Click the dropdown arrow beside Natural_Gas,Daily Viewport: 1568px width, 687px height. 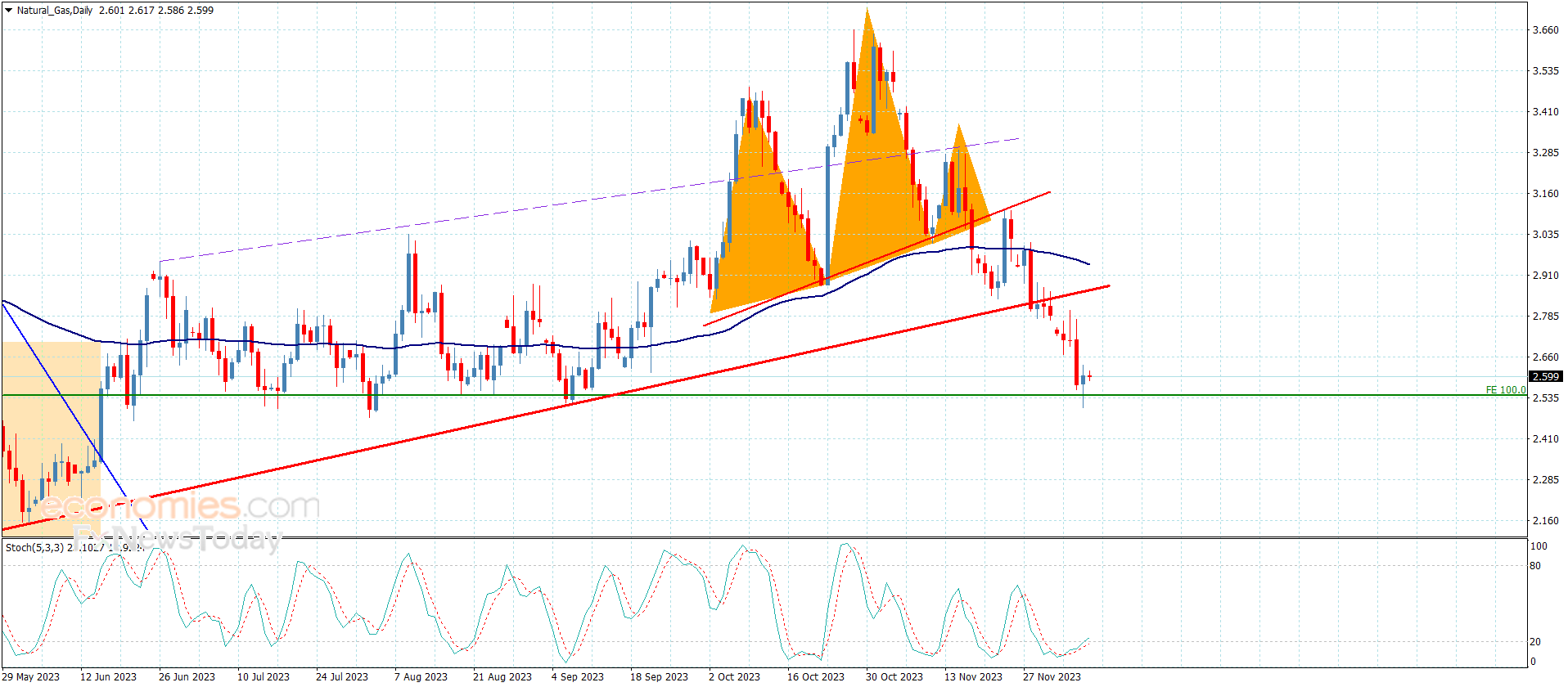point(8,11)
